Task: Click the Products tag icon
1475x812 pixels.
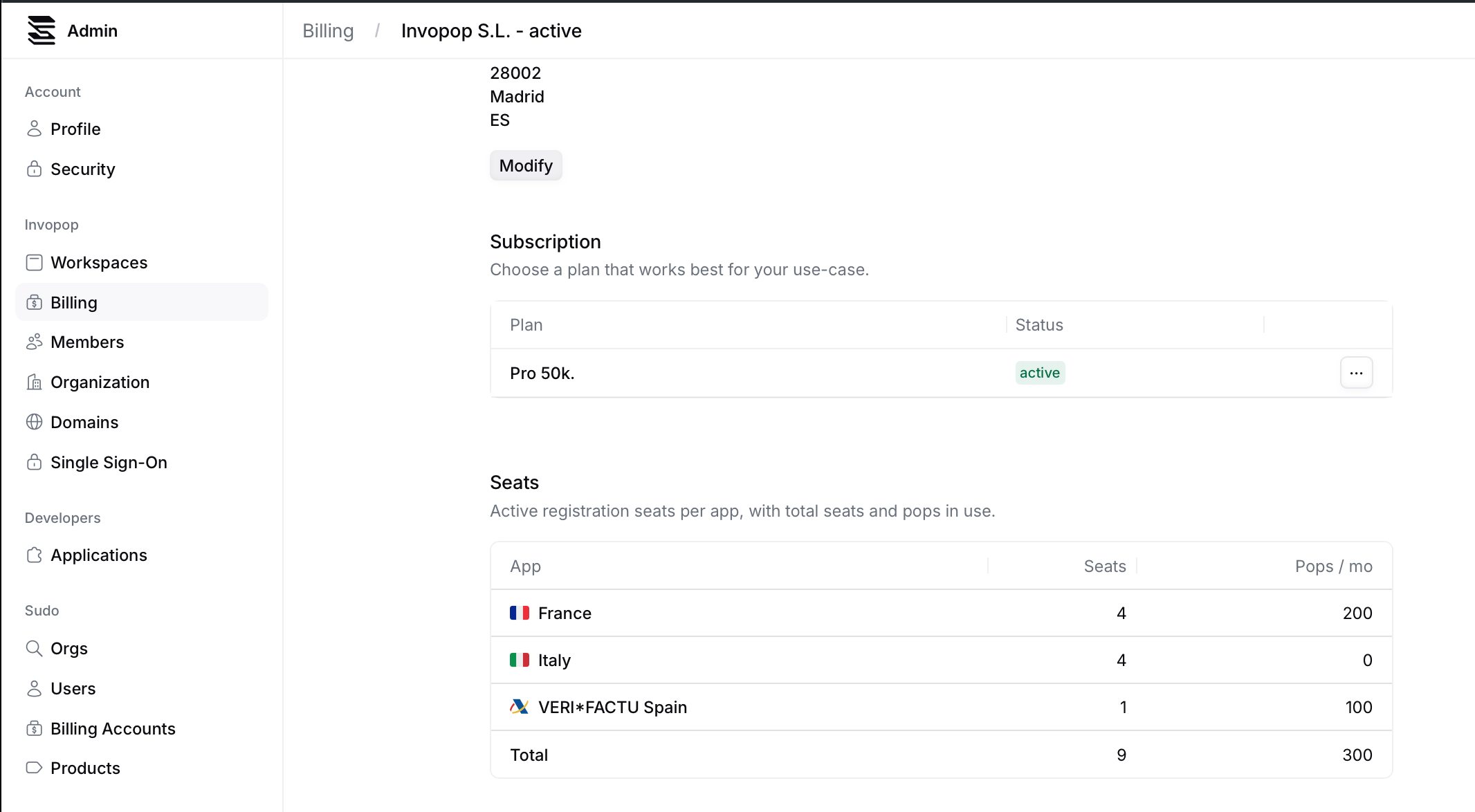Action: [34, 768]
